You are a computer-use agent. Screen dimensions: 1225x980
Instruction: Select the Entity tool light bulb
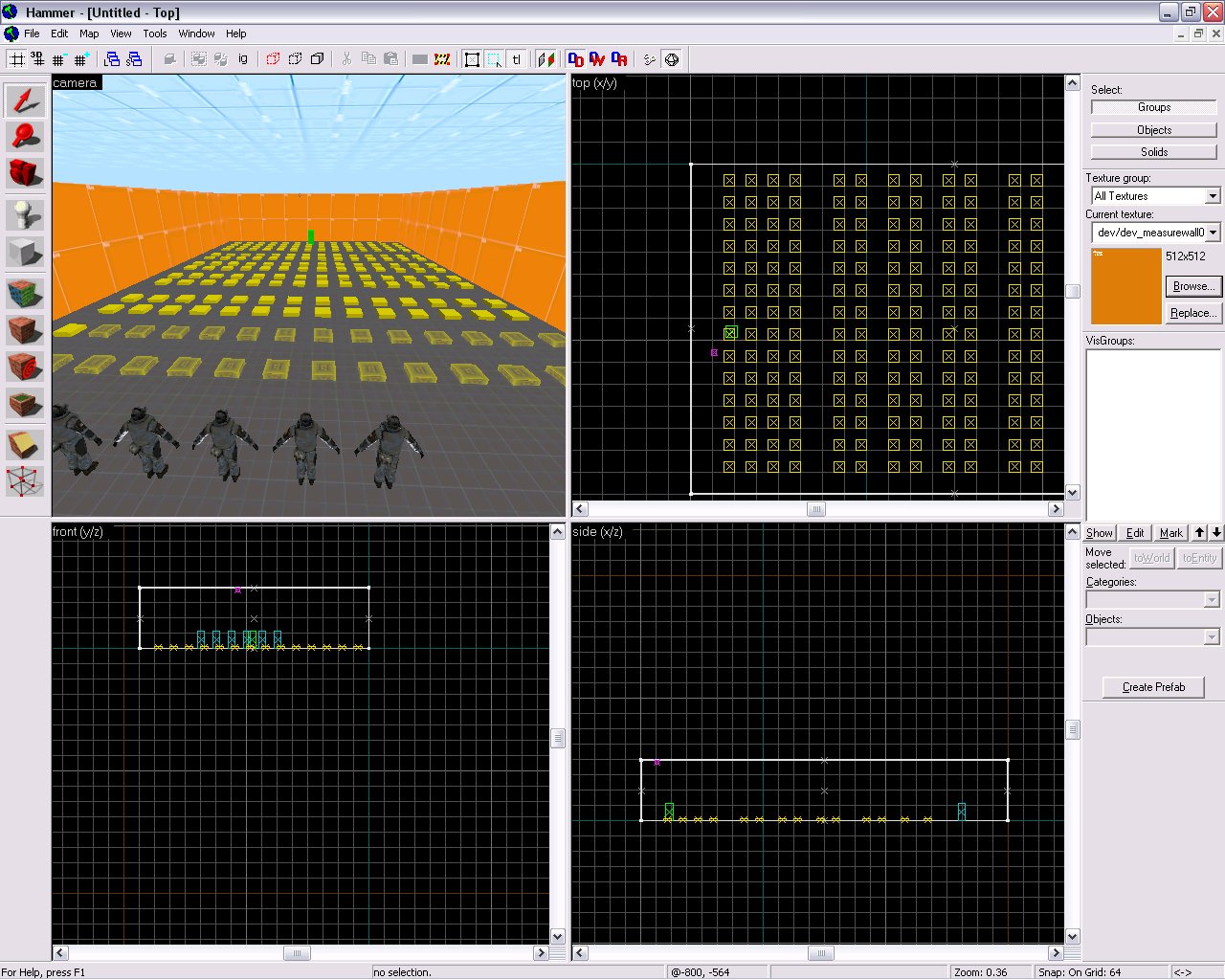[25, 215]
